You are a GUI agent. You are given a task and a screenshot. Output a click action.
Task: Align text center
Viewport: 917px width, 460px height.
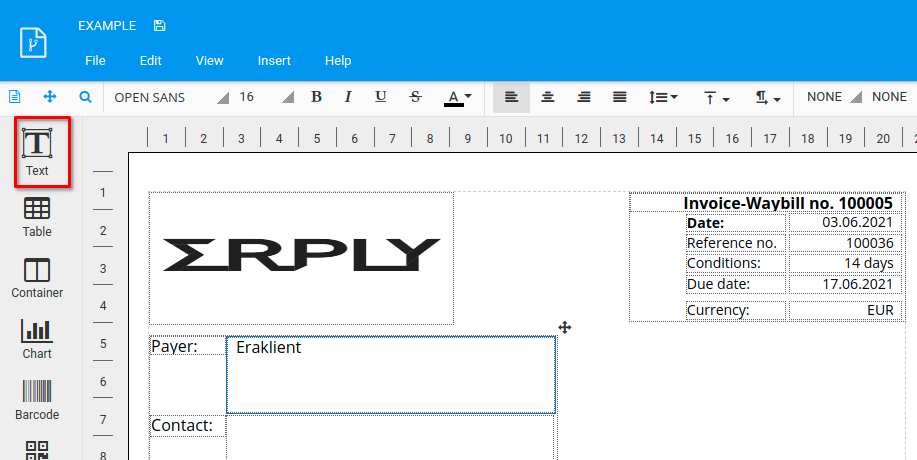547,98
